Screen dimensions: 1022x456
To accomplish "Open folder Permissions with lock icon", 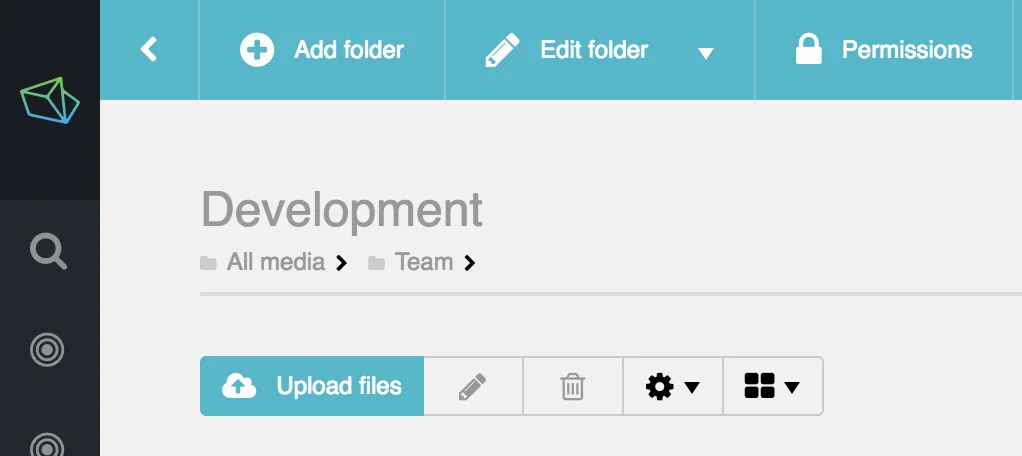I will pos(883,50).
